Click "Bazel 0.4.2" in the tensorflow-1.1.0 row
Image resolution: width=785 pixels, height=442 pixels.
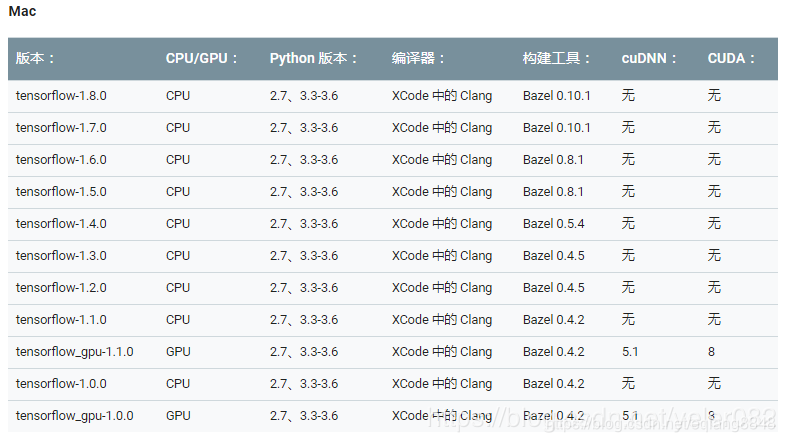tap(554, 320)
